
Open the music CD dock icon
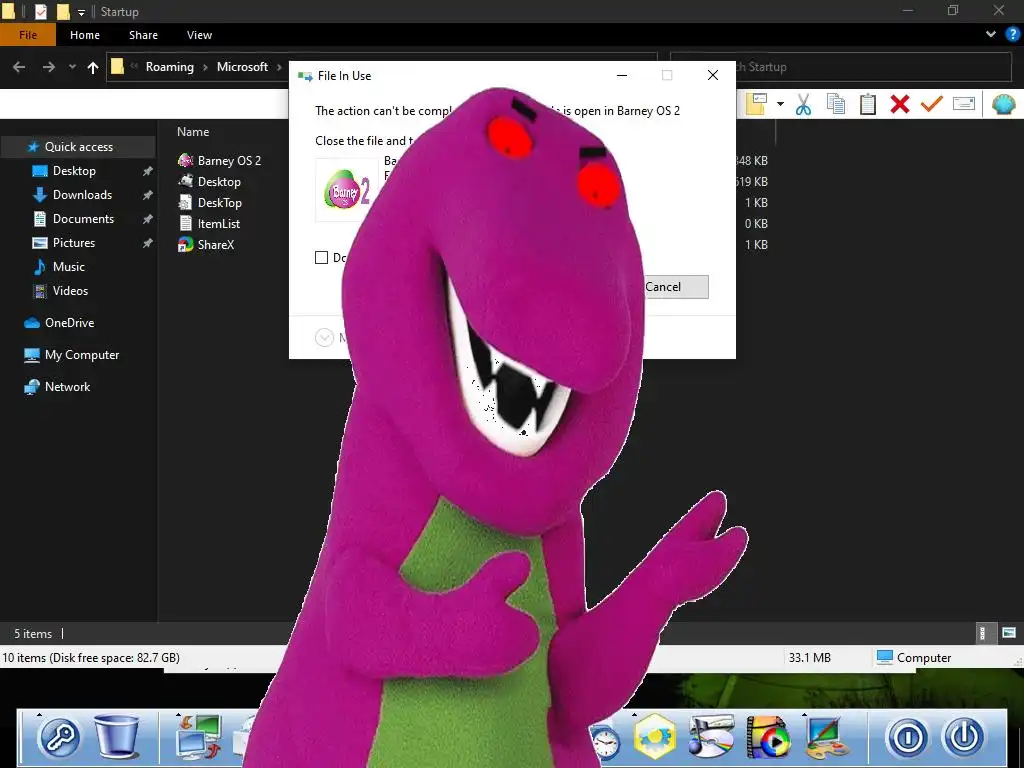(x=711, y=736)
